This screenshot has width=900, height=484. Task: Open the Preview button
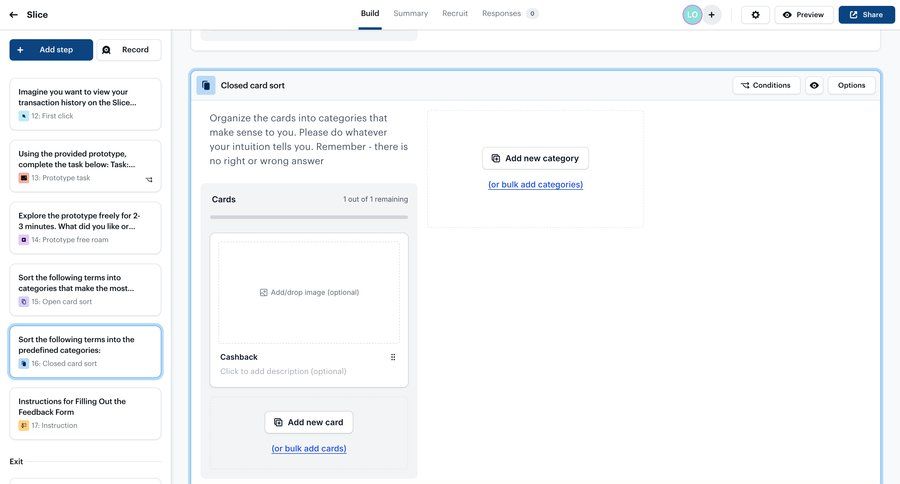pos(804,15)
